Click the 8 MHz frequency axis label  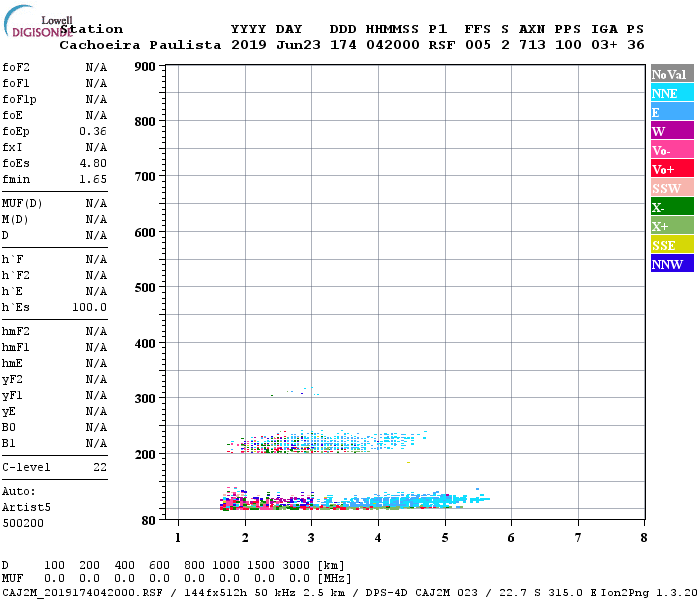644,538
